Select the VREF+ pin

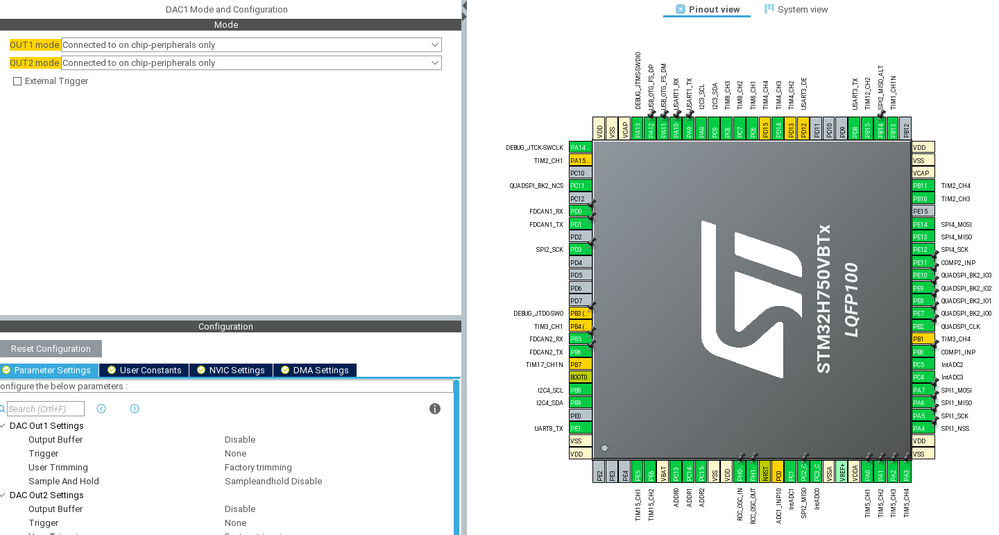point(842,471)
